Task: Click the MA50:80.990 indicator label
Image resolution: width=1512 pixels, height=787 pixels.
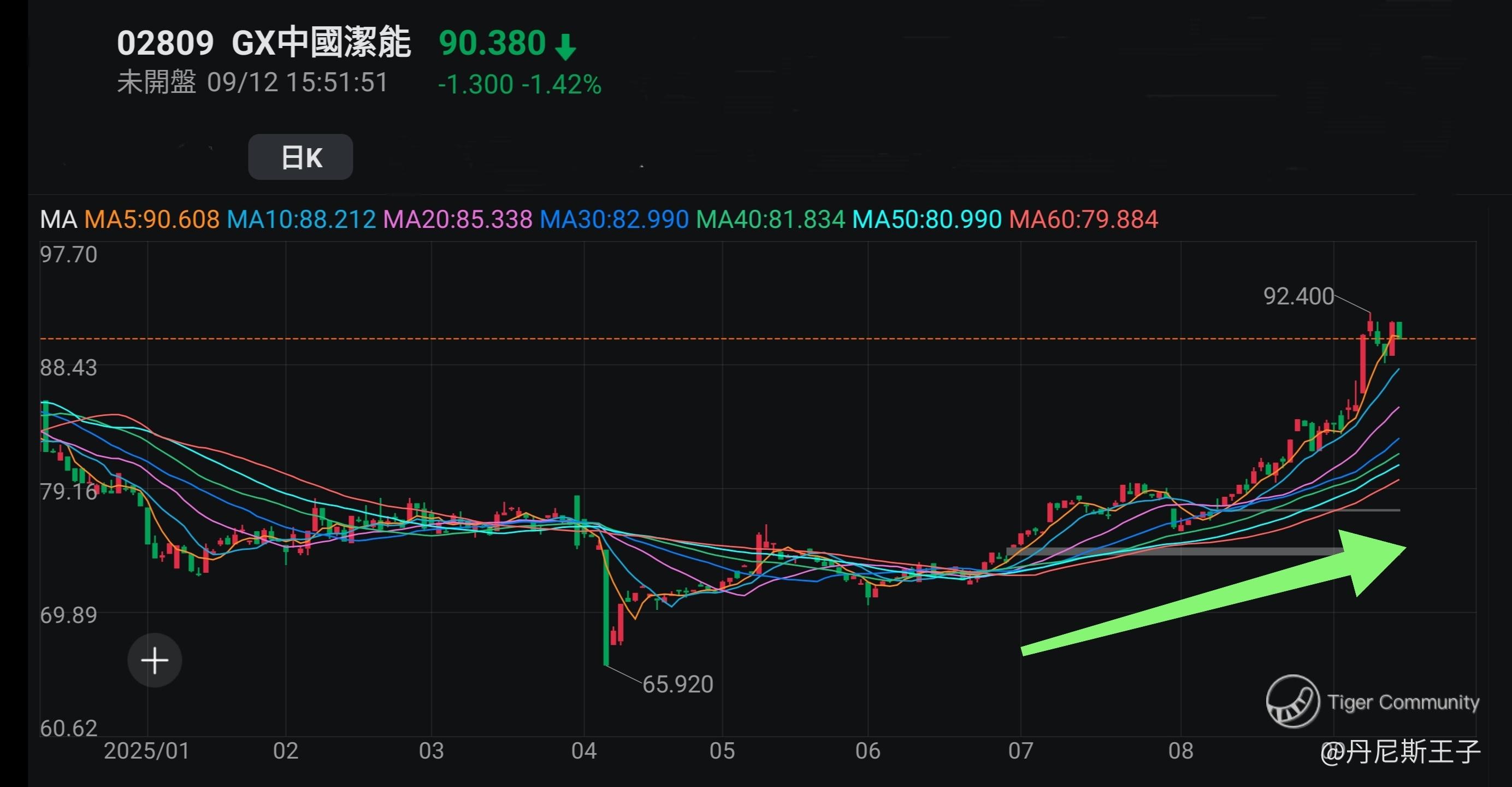Action: 927,220
